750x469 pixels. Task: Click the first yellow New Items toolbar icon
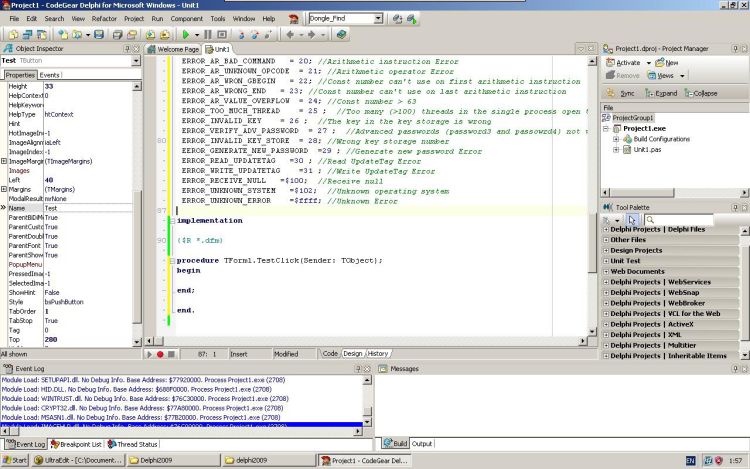(13, 34)
